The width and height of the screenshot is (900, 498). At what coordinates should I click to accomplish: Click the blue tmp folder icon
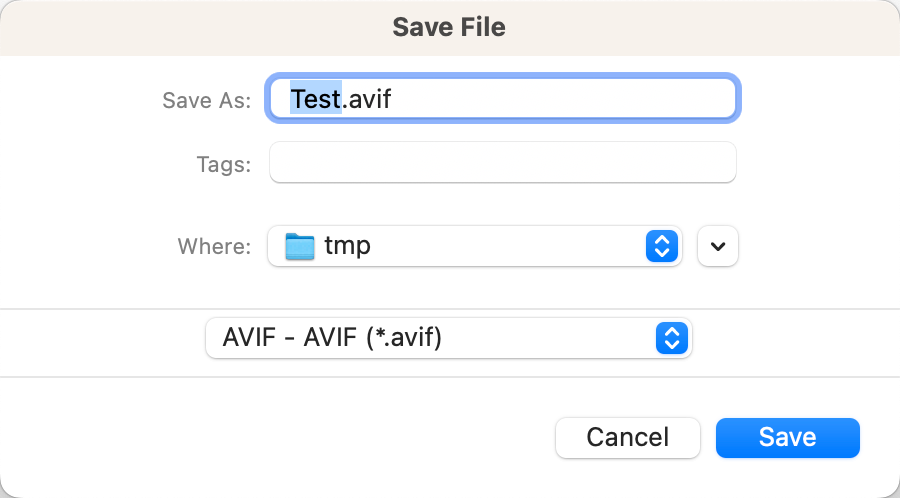[x=300, y=246]
